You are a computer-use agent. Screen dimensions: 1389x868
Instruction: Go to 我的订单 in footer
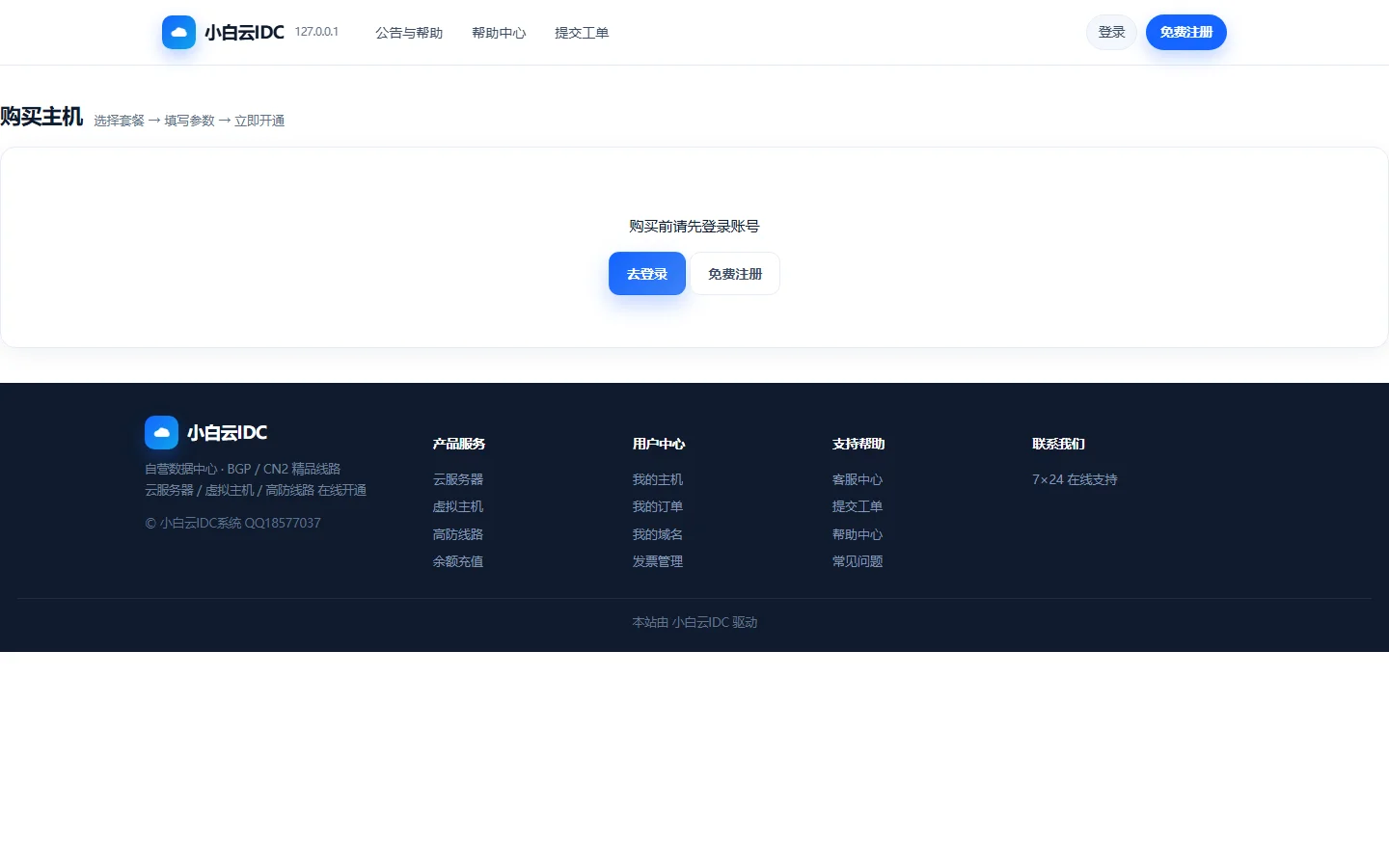click(658, 506)
